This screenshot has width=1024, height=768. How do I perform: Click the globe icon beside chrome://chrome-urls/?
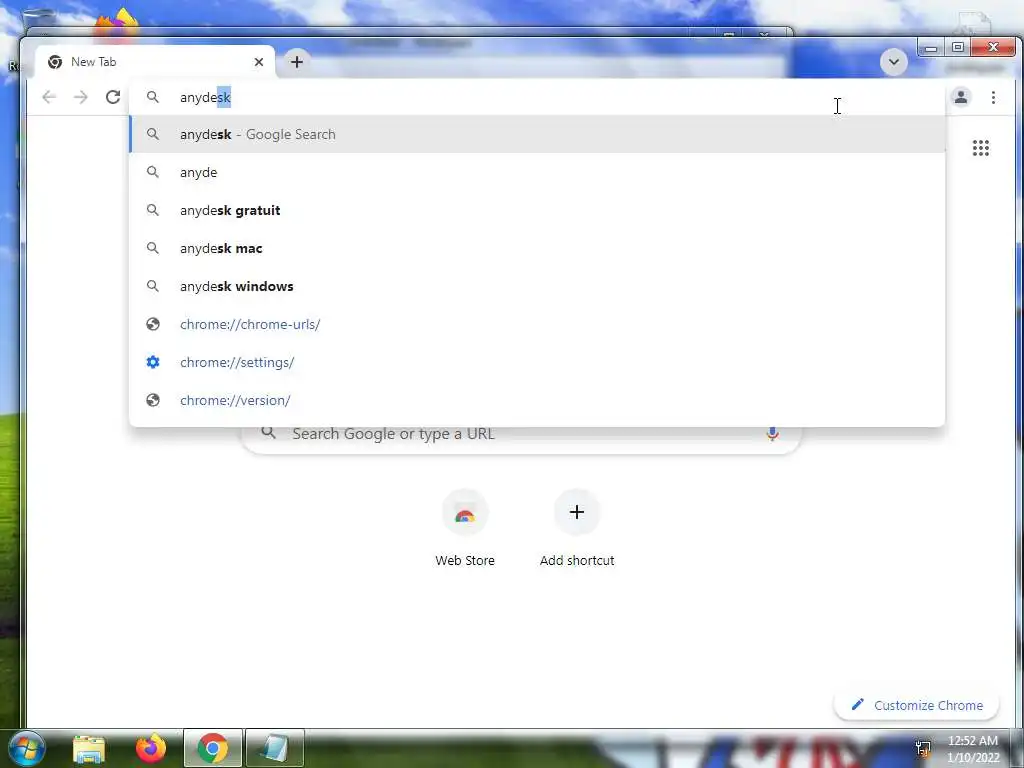tap(153, 324)
